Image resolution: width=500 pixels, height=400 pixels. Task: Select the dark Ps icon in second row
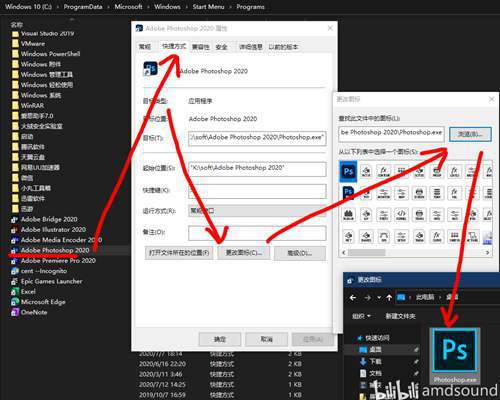tap(348, 193)
